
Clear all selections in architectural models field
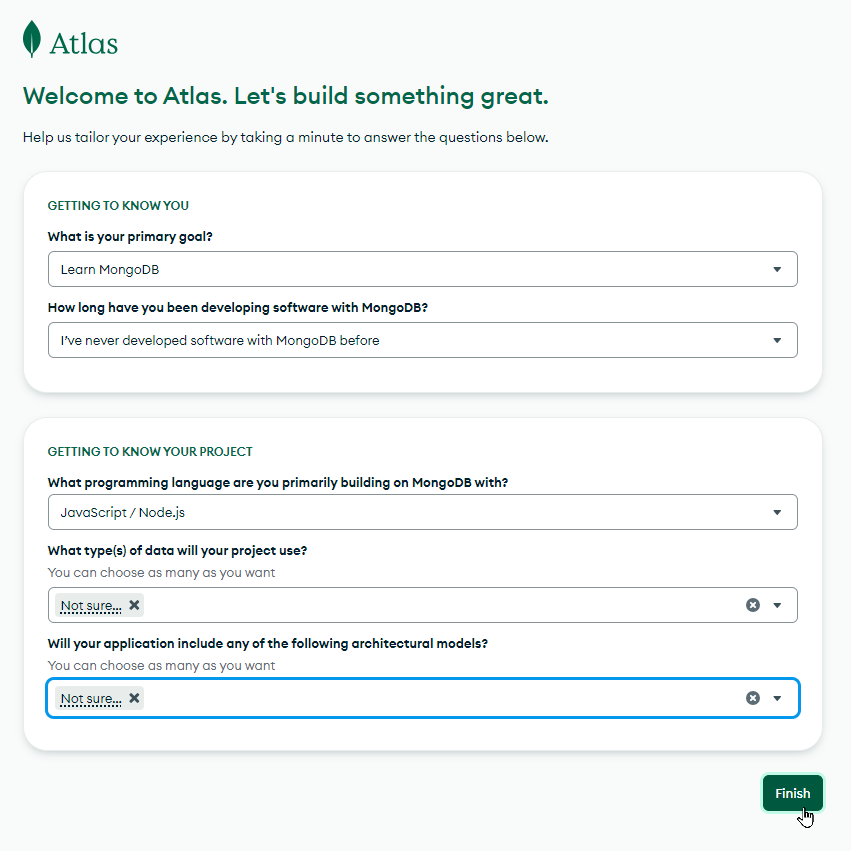tap(752, 698)
